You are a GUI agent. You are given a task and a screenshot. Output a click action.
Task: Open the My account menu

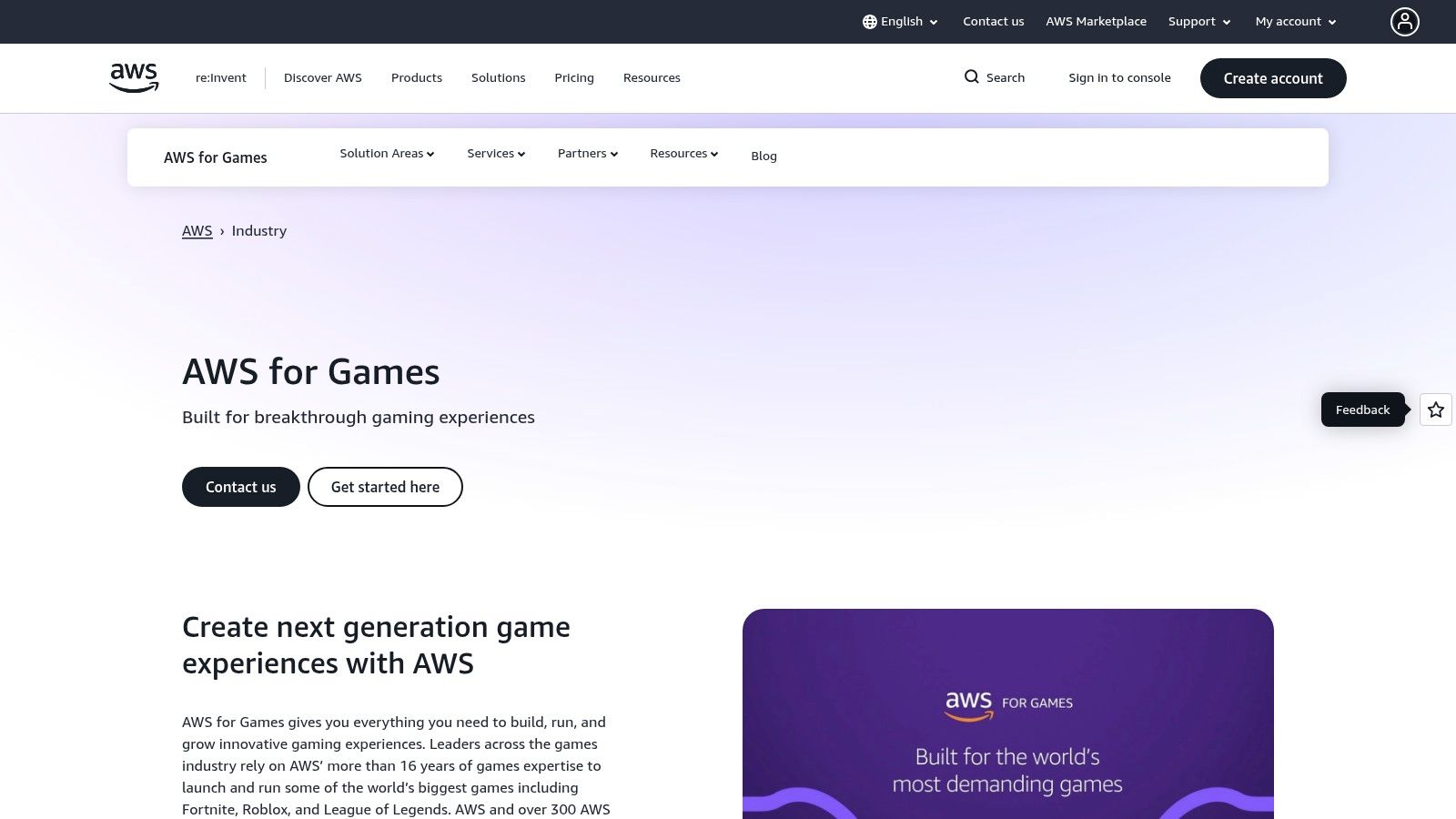[x=1294, y=21]
